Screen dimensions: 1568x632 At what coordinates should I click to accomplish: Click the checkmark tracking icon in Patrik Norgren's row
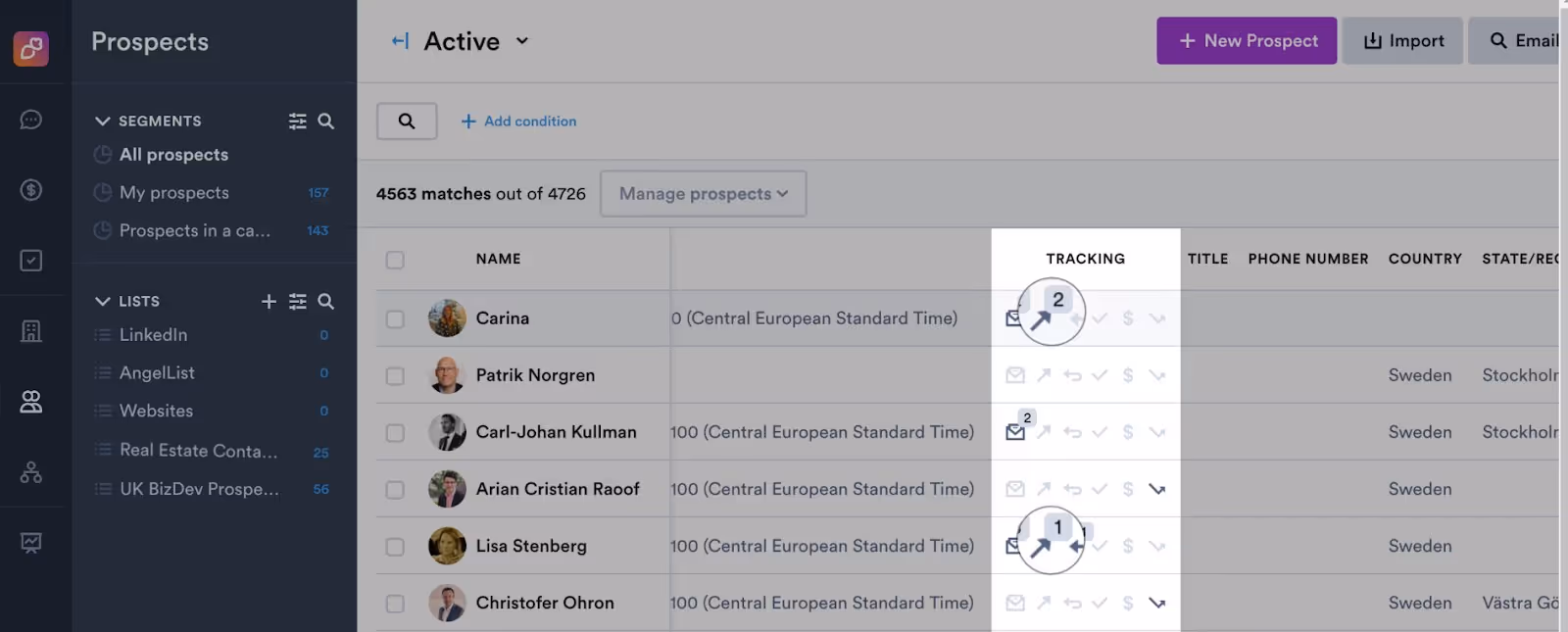[1100, 375]
